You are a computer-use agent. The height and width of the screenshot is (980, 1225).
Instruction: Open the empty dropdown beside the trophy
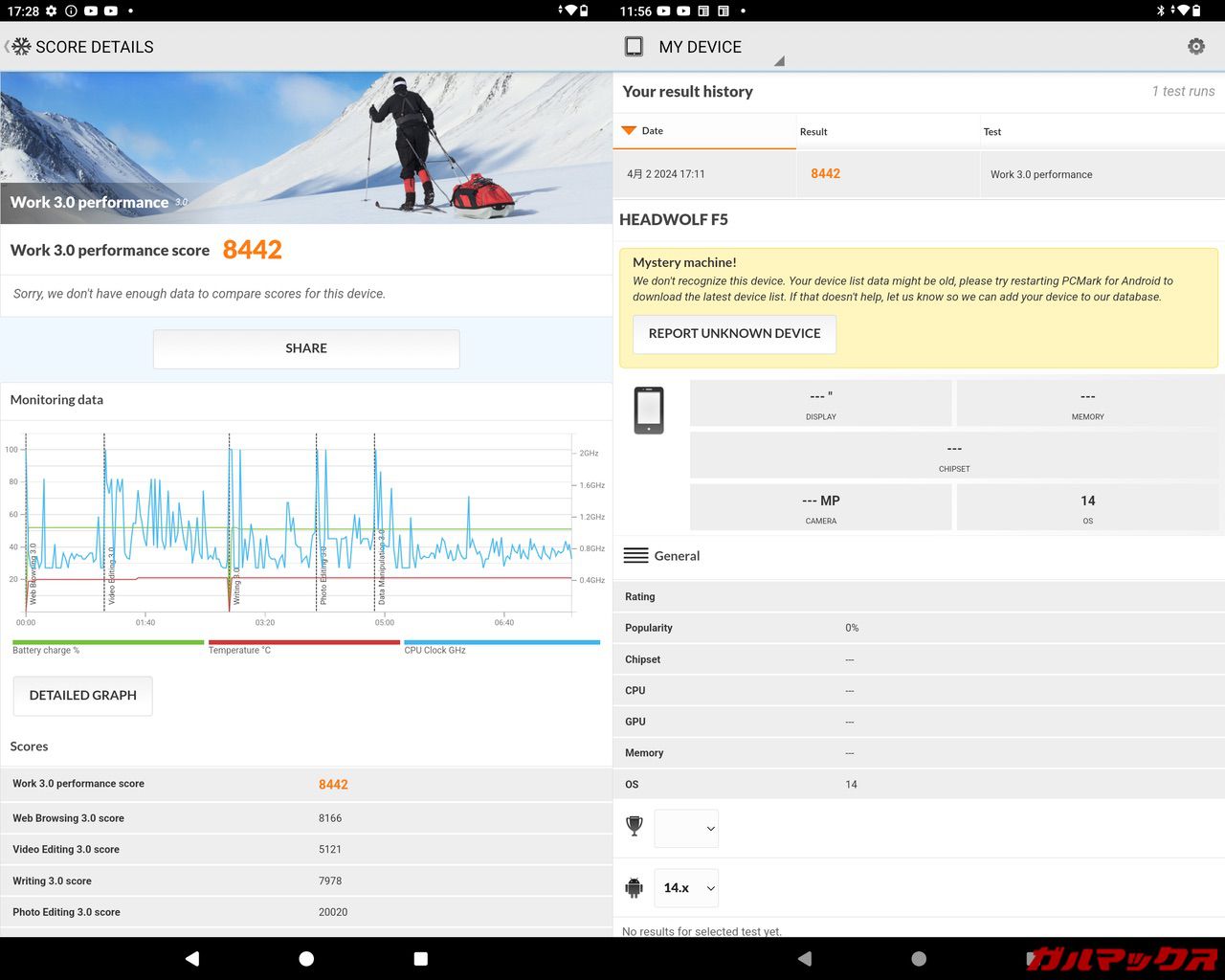pyautogui.click(x=686, y=828)
